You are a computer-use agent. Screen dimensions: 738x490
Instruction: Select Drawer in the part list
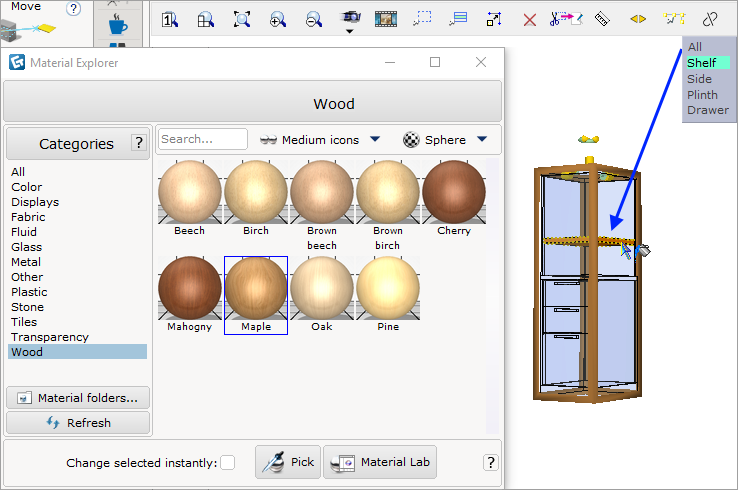(x=708, y=110)
